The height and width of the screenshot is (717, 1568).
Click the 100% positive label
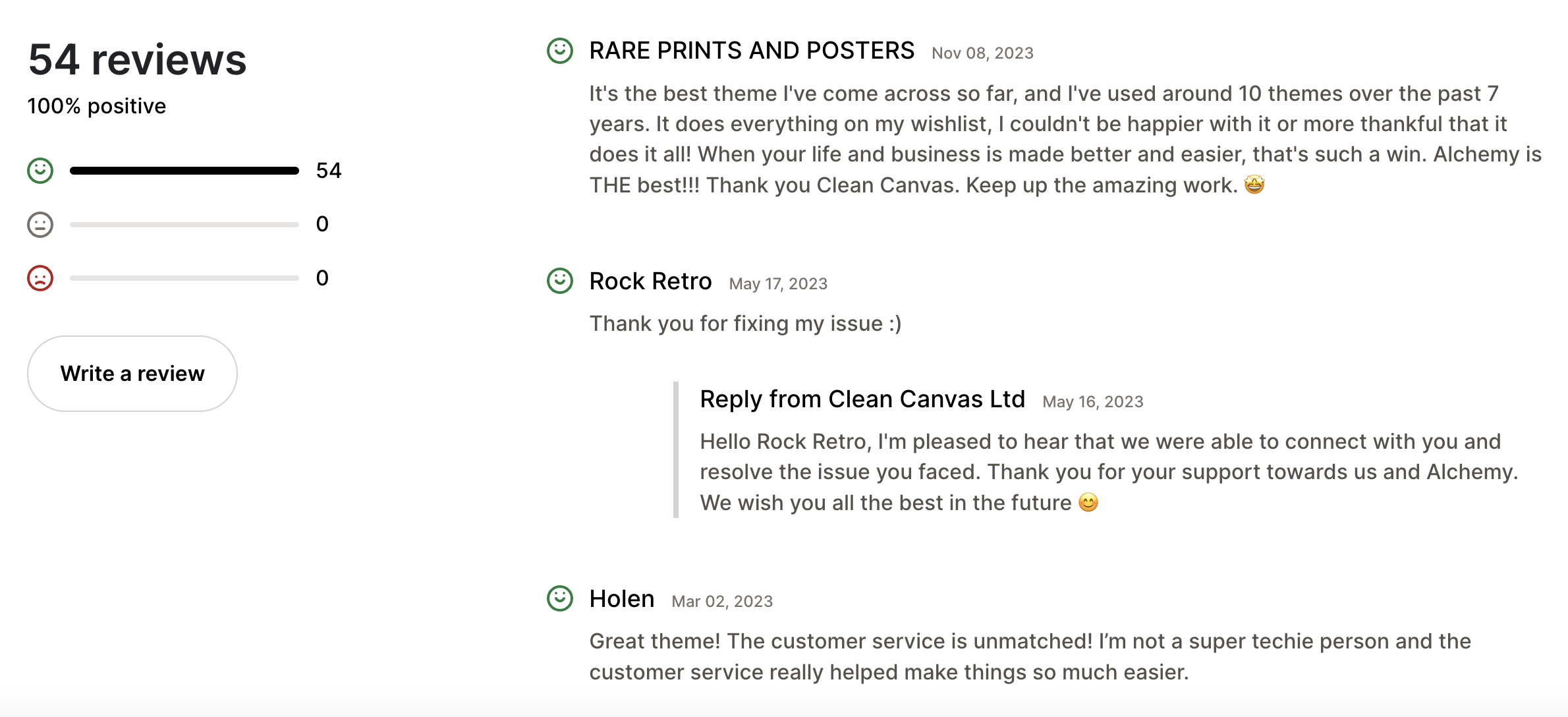point(96,105)
